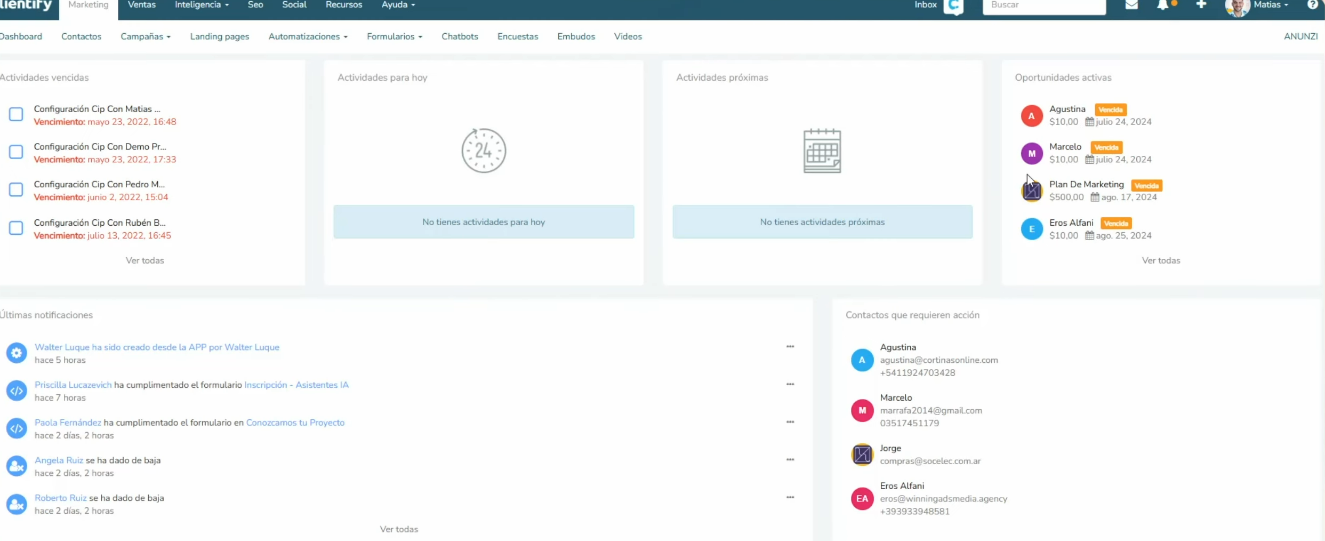Open Roberto Ruiz contact link
This screenshot has width=1325, height=541.
click(x=60, y=498)
